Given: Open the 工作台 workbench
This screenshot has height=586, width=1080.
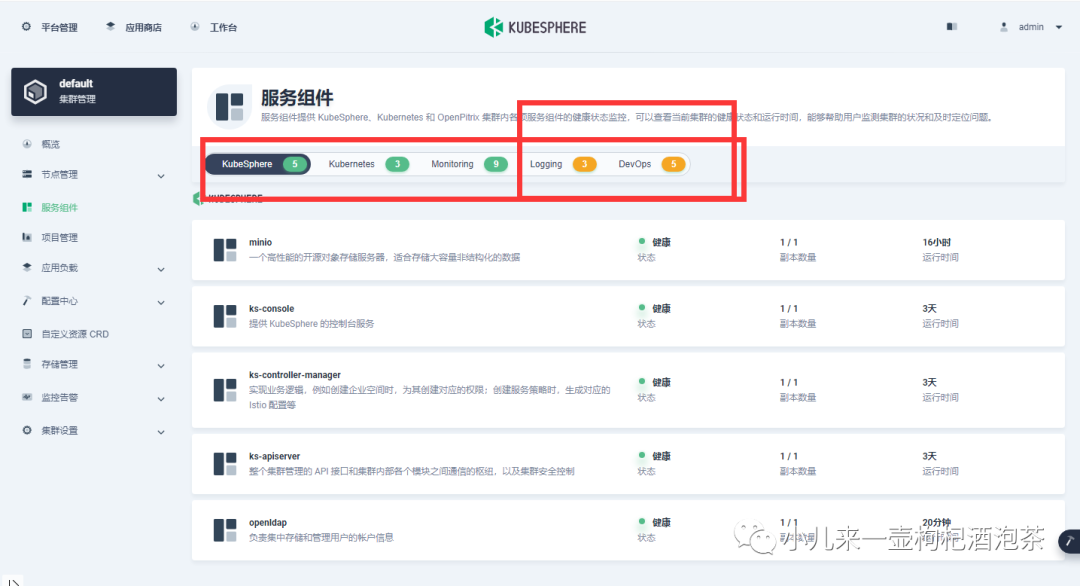Looking at the screenshot, I should [214, 28].
